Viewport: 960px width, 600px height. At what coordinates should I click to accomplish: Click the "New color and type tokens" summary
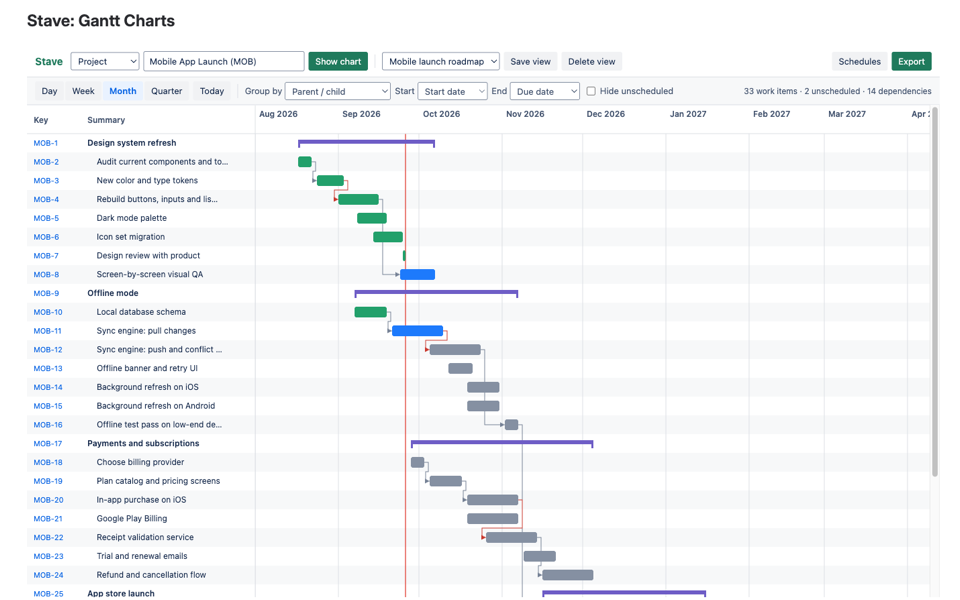click(x=147, y=181)
